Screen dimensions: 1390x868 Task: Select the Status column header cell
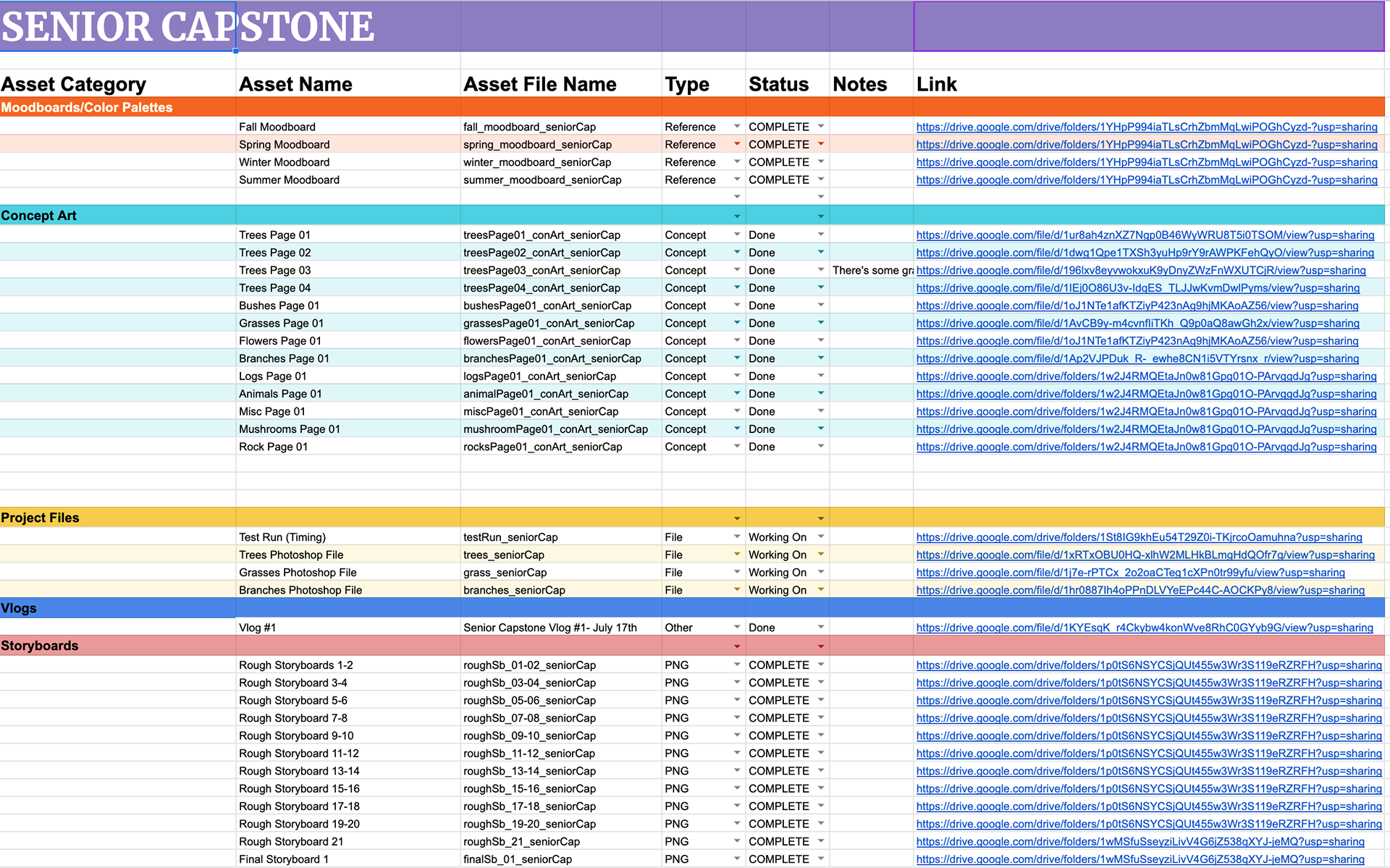[x=788, y=84]
